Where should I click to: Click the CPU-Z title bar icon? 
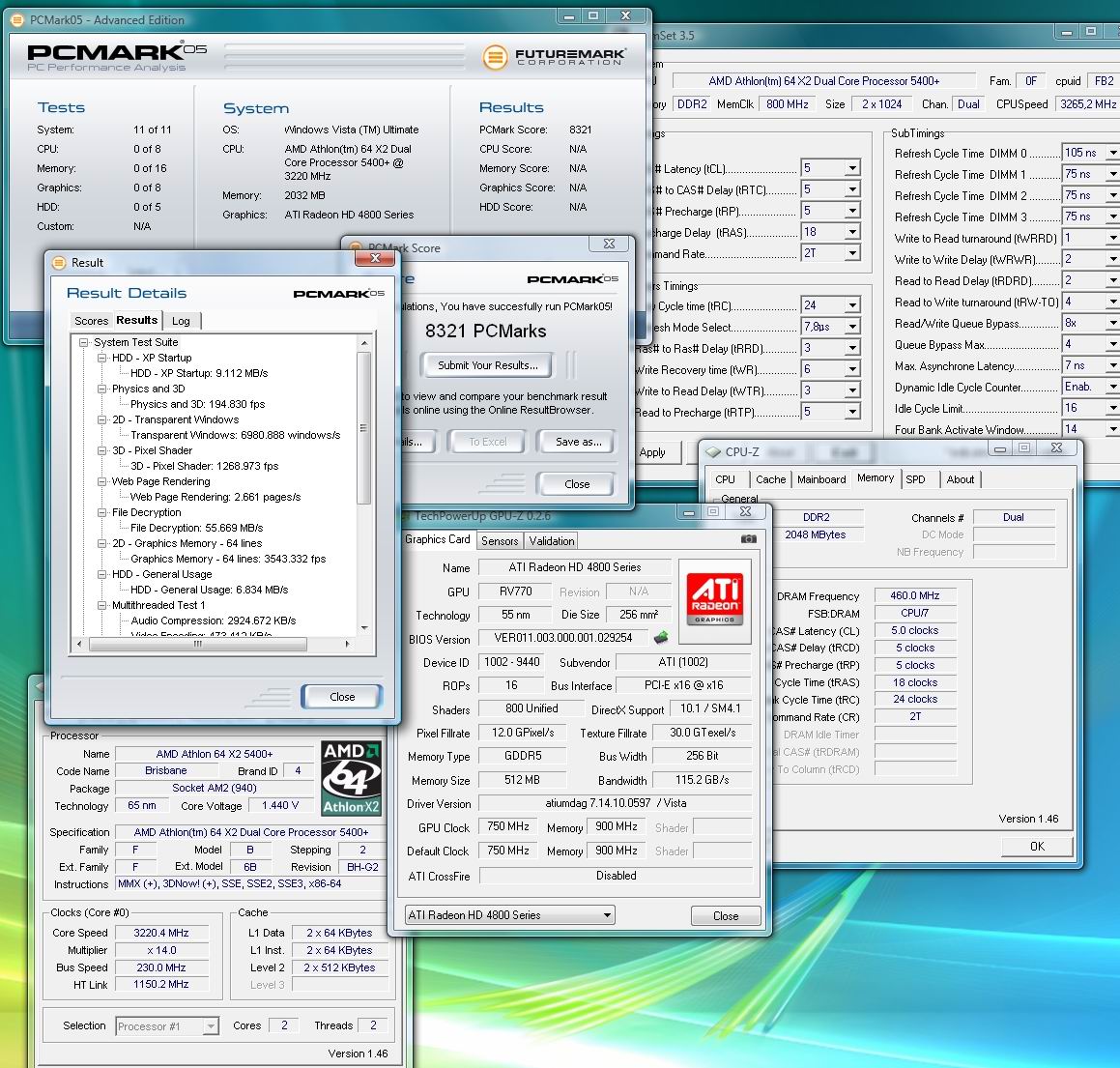[x=713, y=452]
